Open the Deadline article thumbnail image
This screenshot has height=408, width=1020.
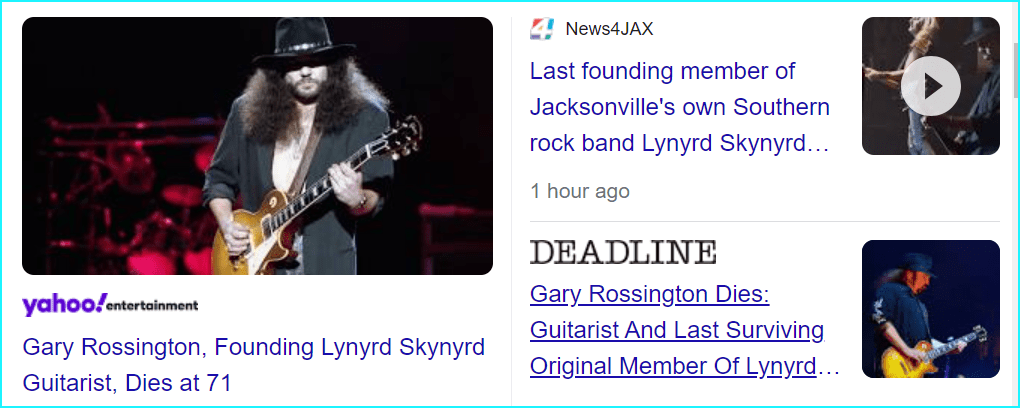click(930, 308)
